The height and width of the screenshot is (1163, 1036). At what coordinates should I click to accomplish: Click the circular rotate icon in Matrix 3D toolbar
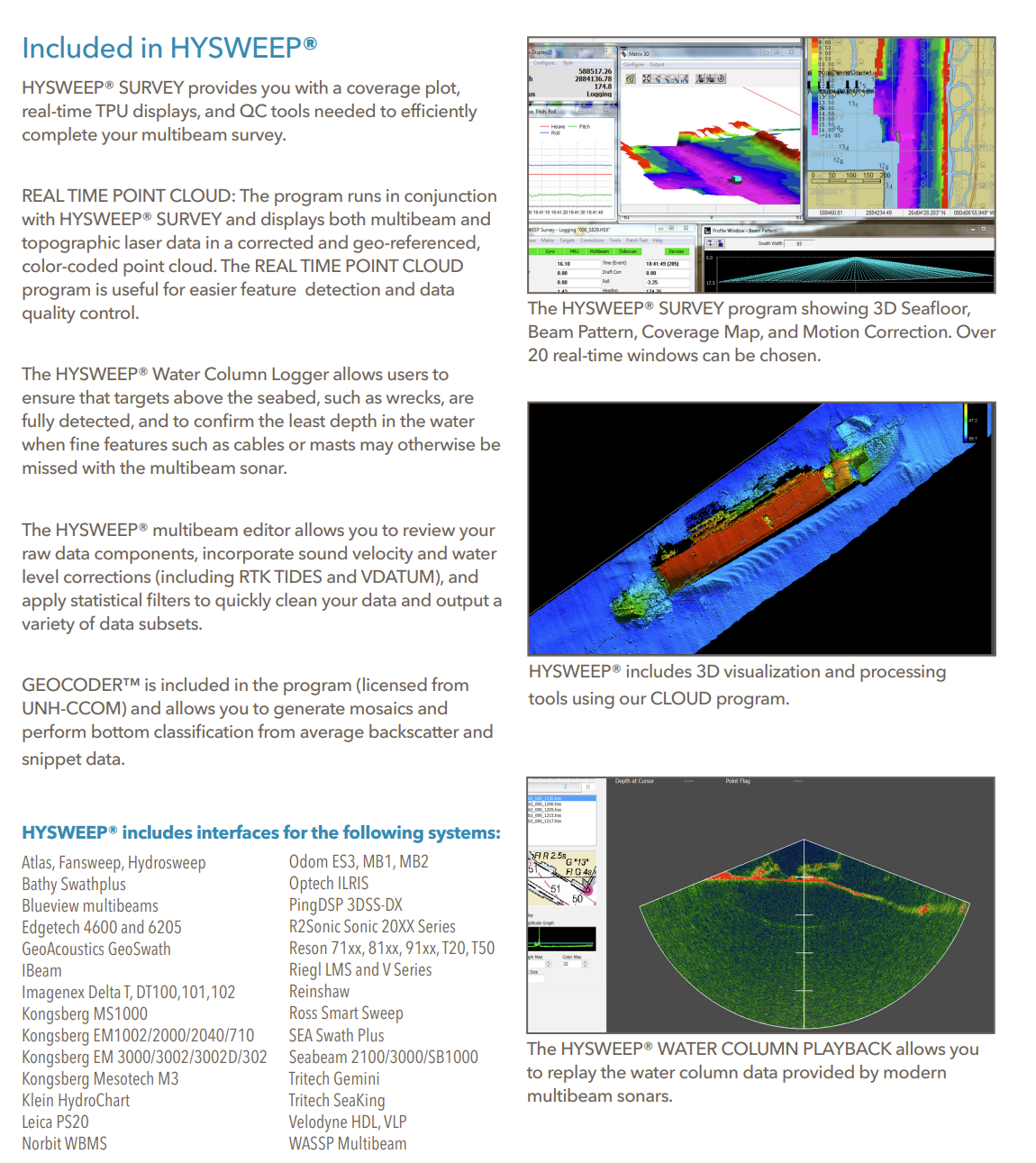tap(721, 78)
